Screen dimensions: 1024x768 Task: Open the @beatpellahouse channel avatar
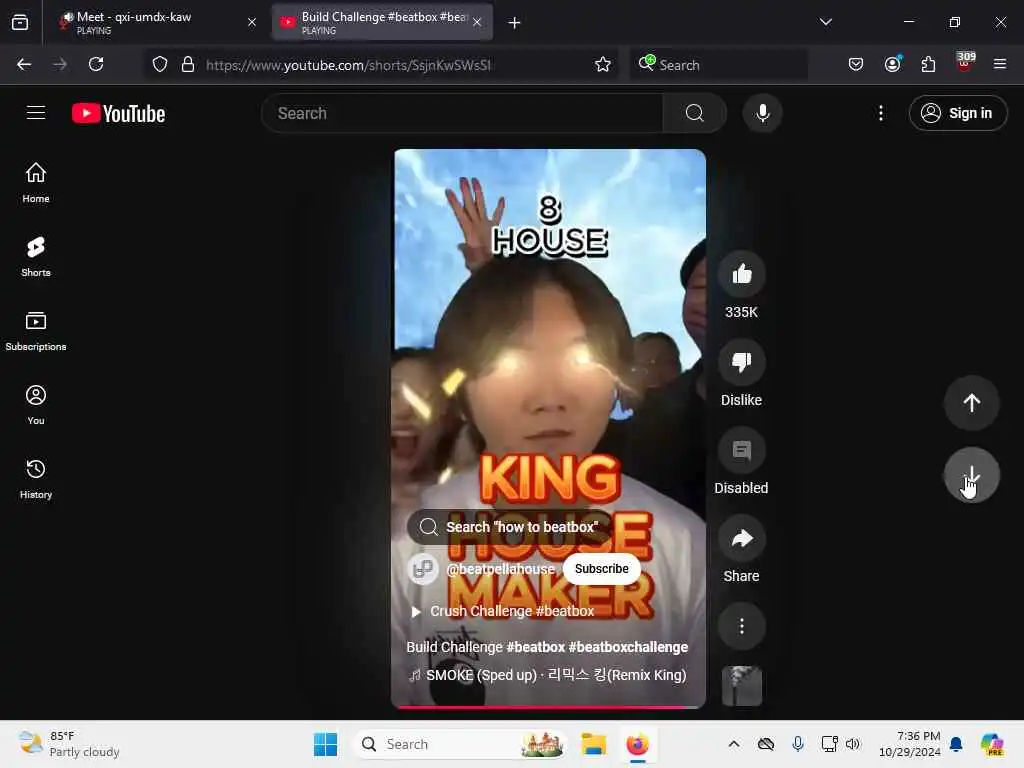pos(423,569)
